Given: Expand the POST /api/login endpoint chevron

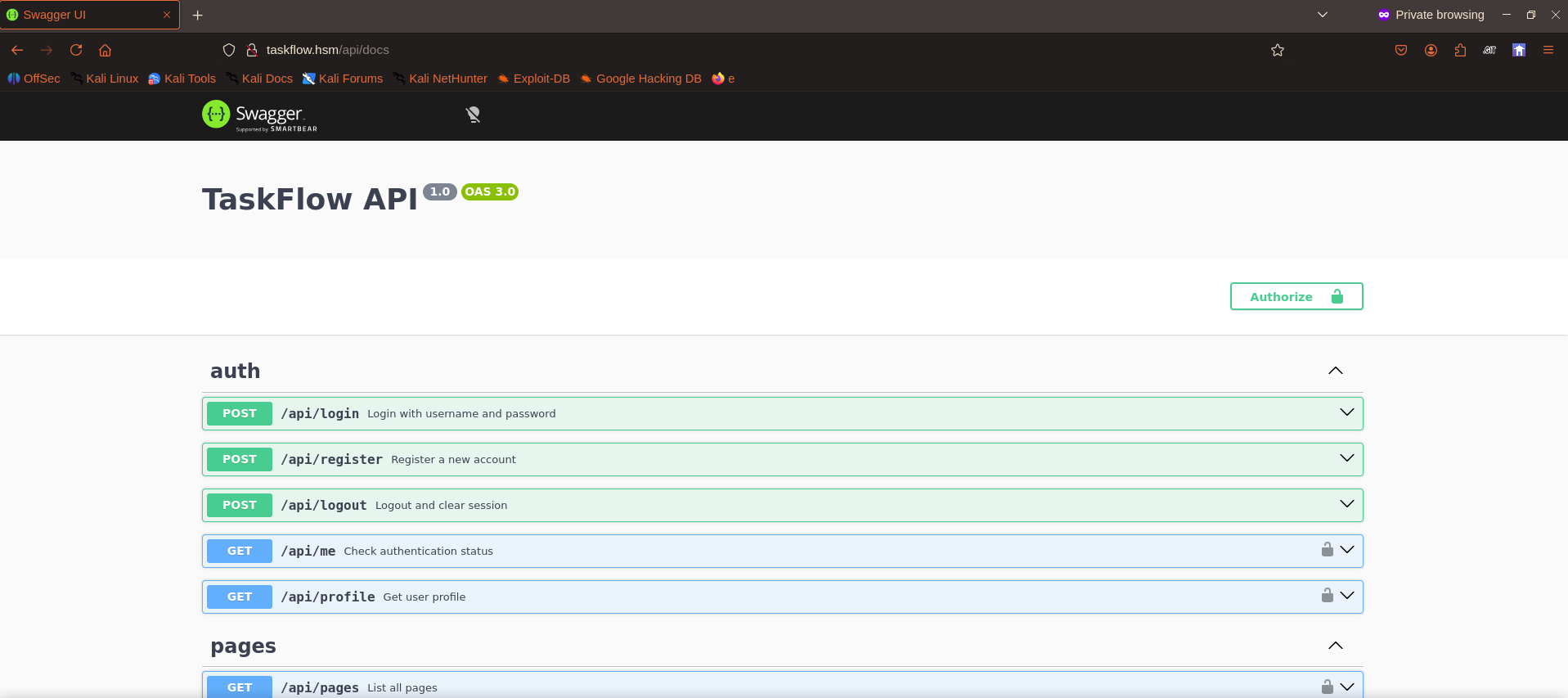Looking at the screenshot, I should [1347, 412].
